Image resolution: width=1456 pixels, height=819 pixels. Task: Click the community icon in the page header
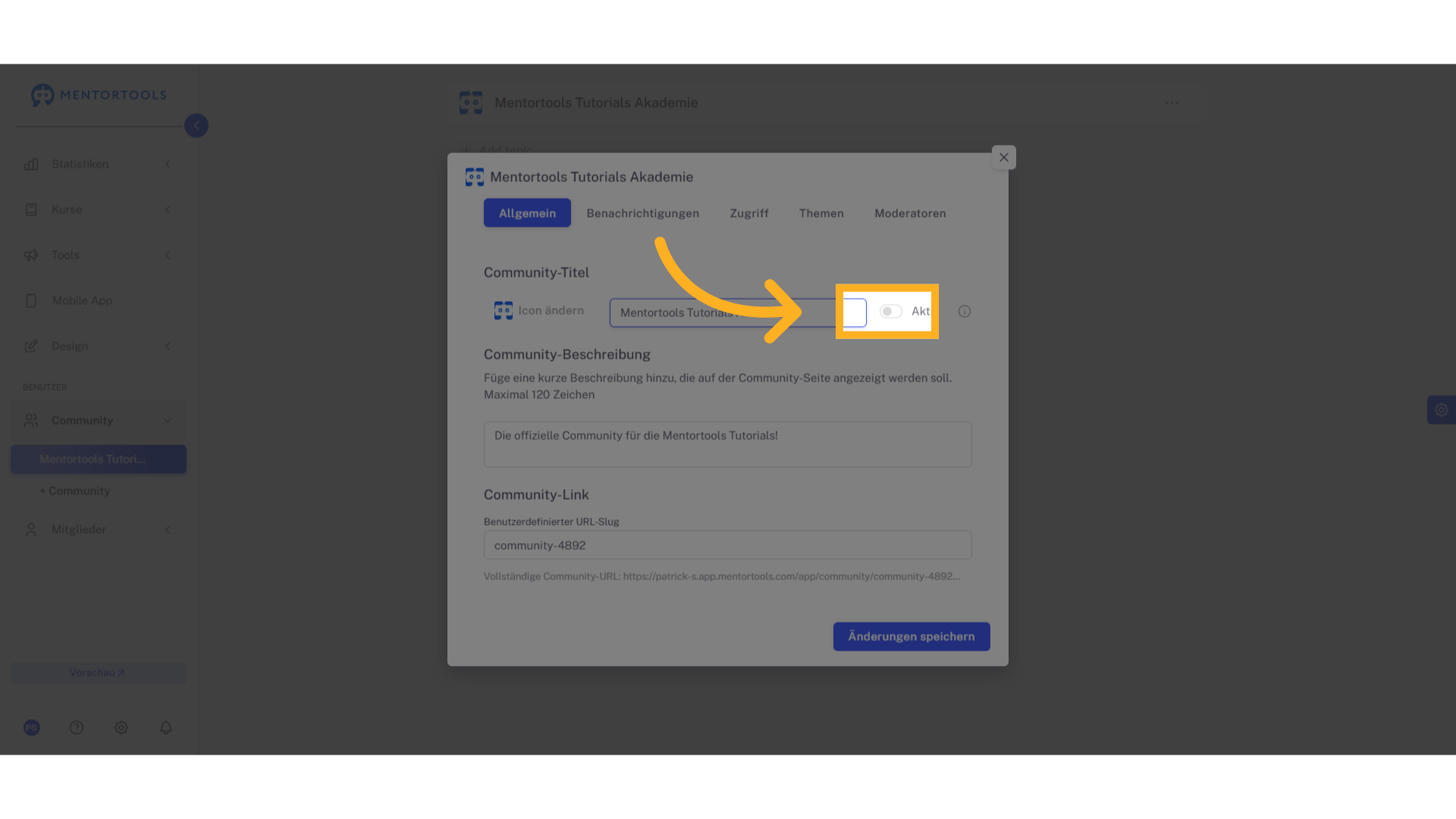click(471, 103)
